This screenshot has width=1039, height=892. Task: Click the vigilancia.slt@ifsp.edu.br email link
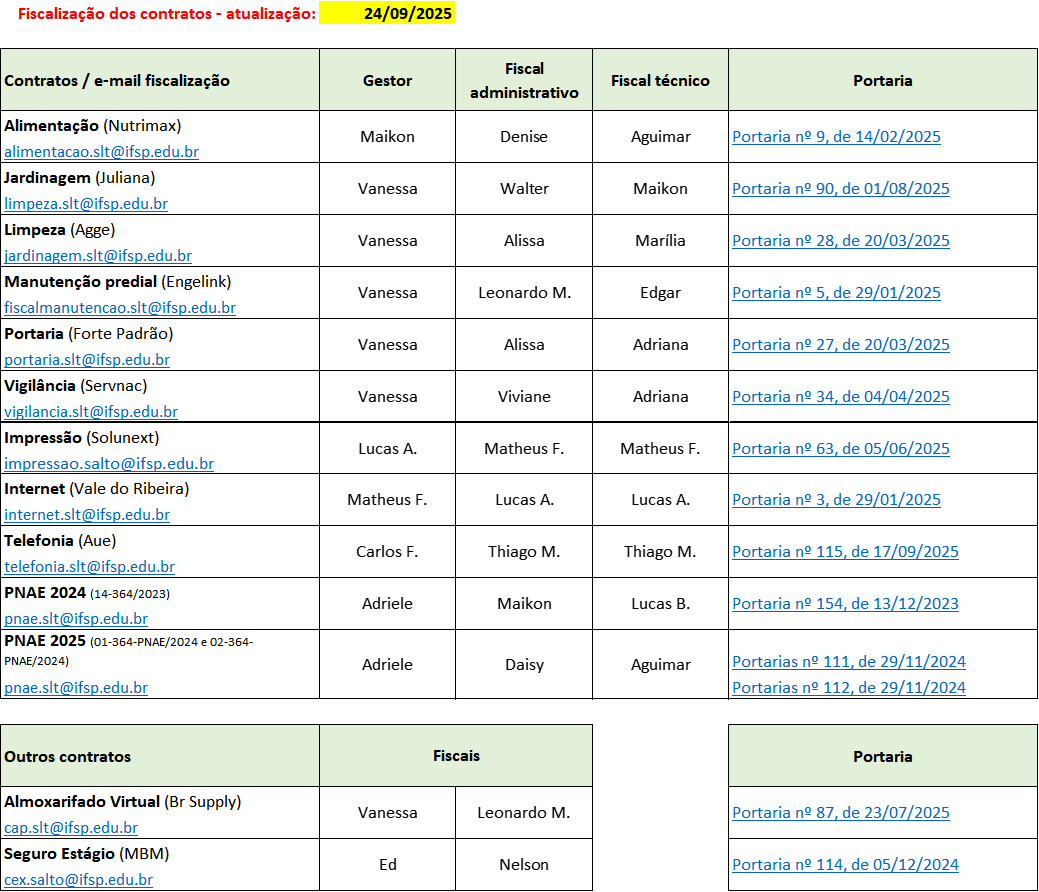click(91, 412)
